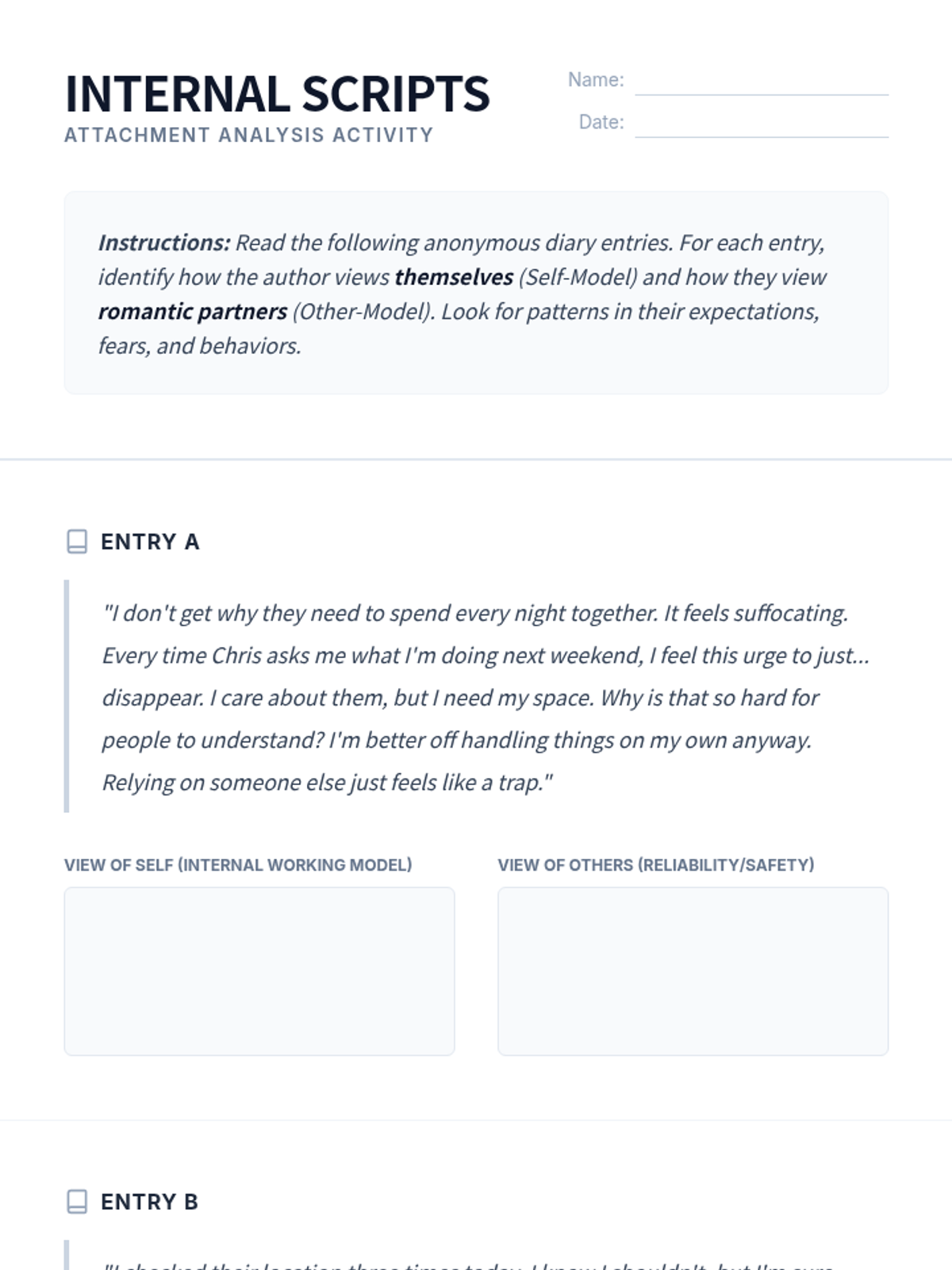Viewport: 952px width, 1270px height.
Task: Click the Entry A quote's left bar
Action: click(67, 696)
